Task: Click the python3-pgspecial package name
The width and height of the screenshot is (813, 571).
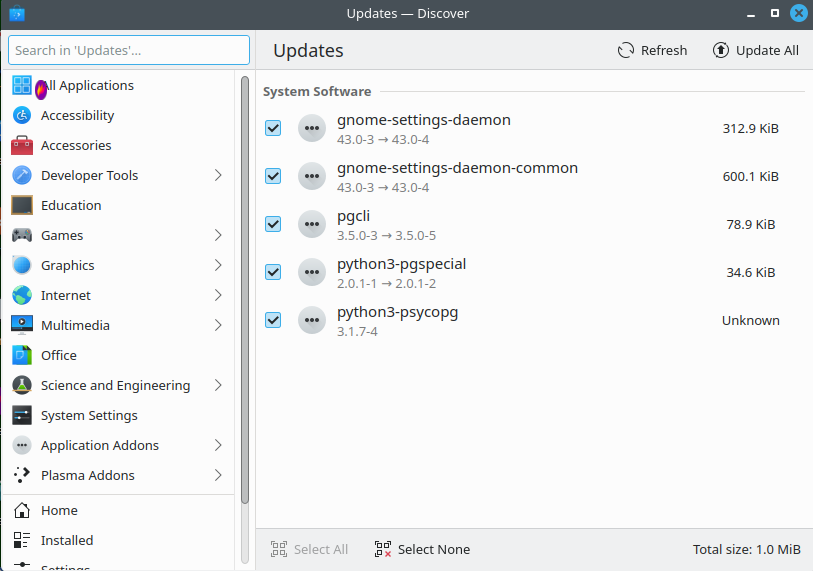Action: (x=401, y=264)
